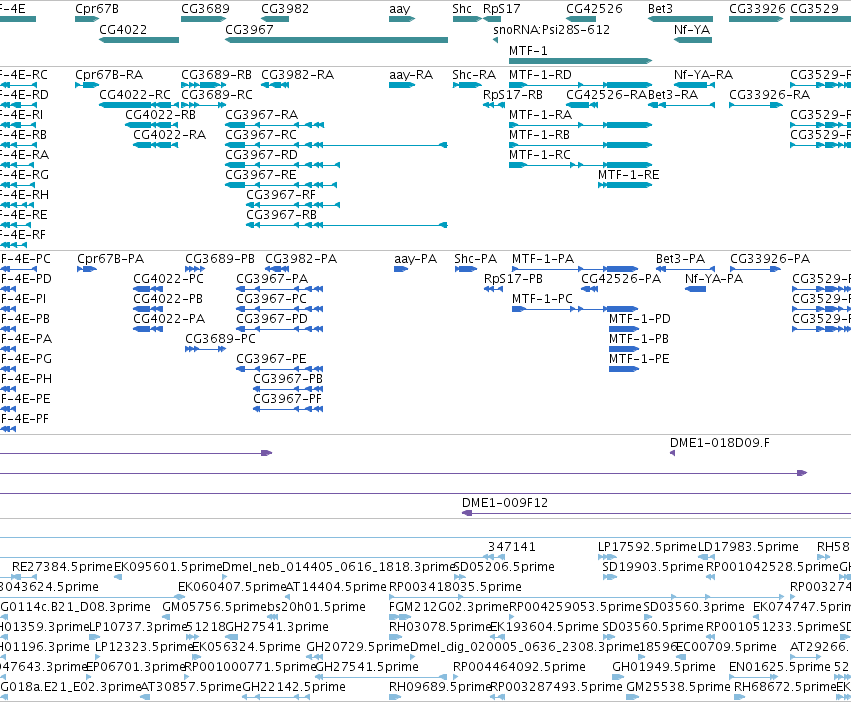The image size is (851, 702).
Task: Select the CG33926 gene label
Action: tap(757, 9)
